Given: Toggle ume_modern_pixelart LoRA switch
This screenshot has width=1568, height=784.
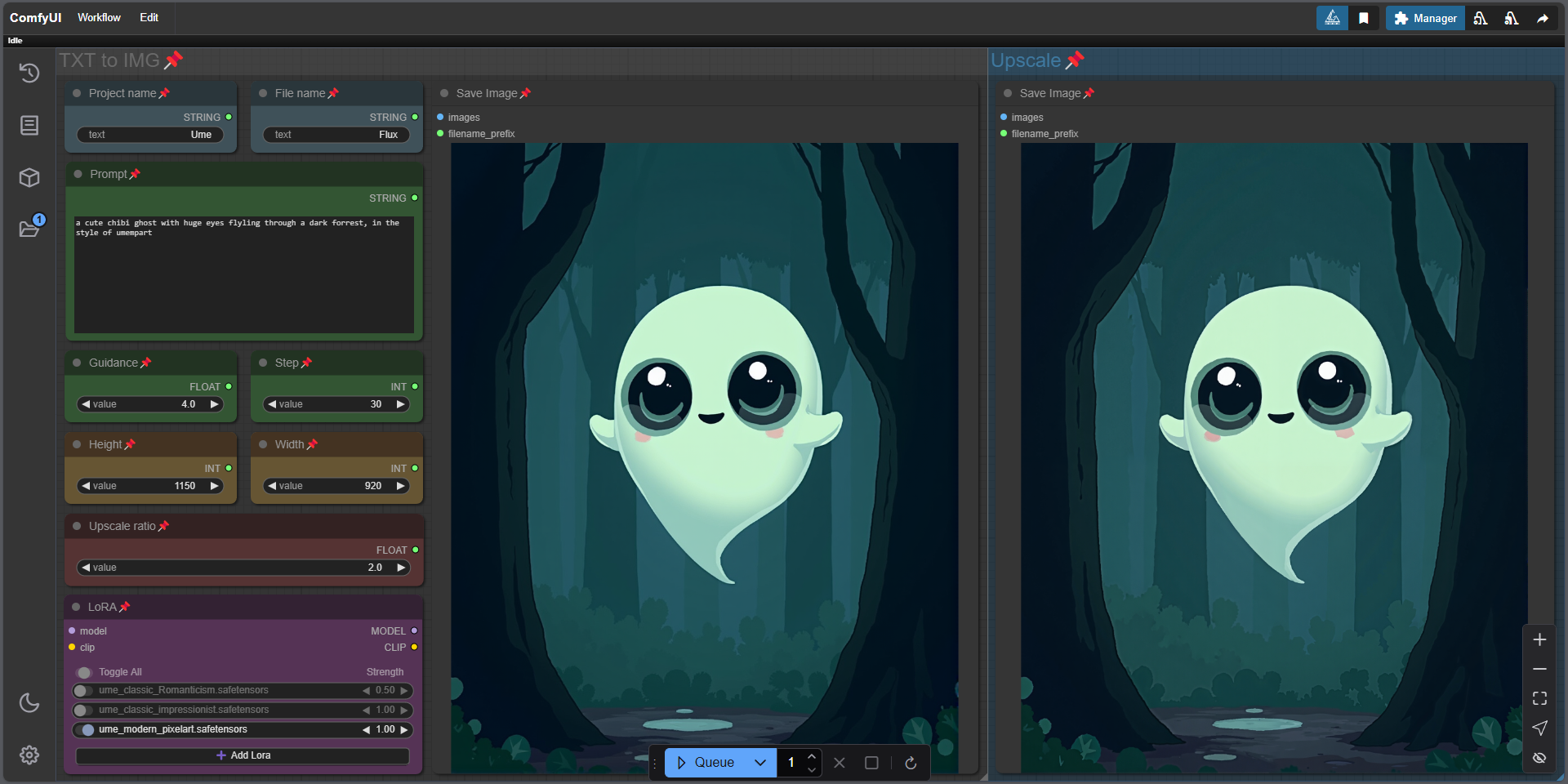Looking at the screenshot, I should pos(84,730).
